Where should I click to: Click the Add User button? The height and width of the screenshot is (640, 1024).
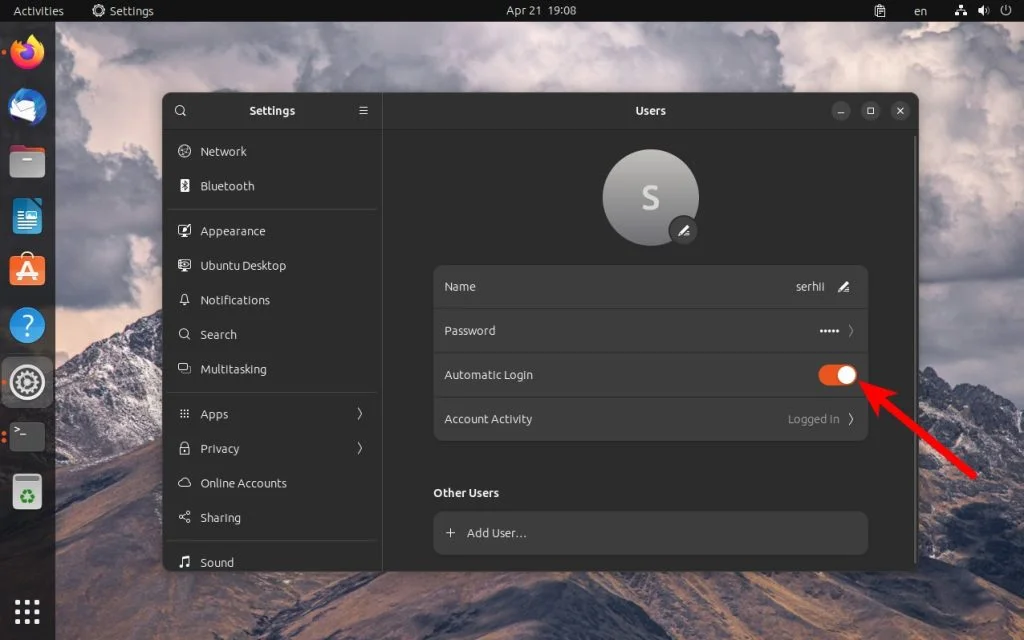click(651, 533)
